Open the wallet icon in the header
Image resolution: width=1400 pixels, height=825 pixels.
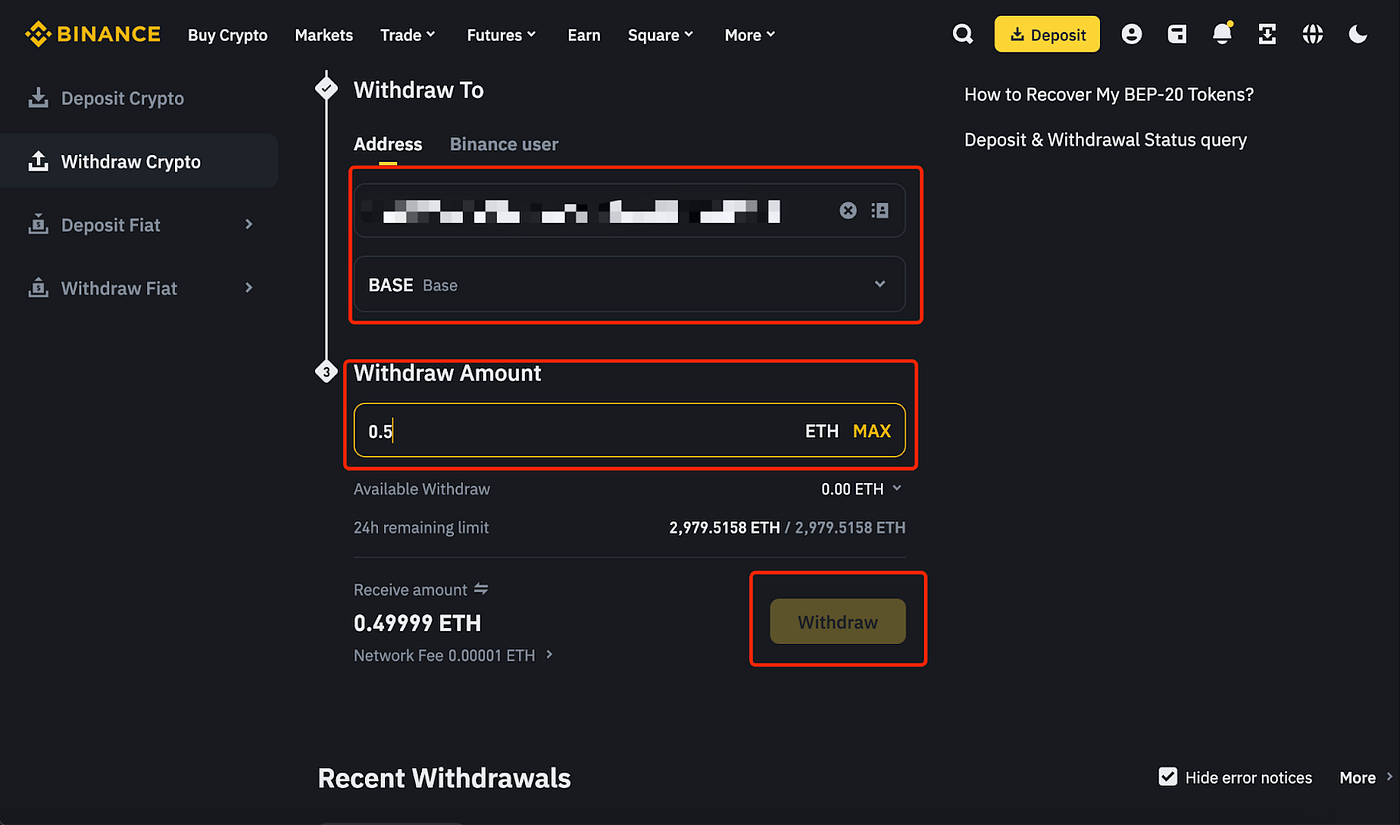tap(1176, 33)
